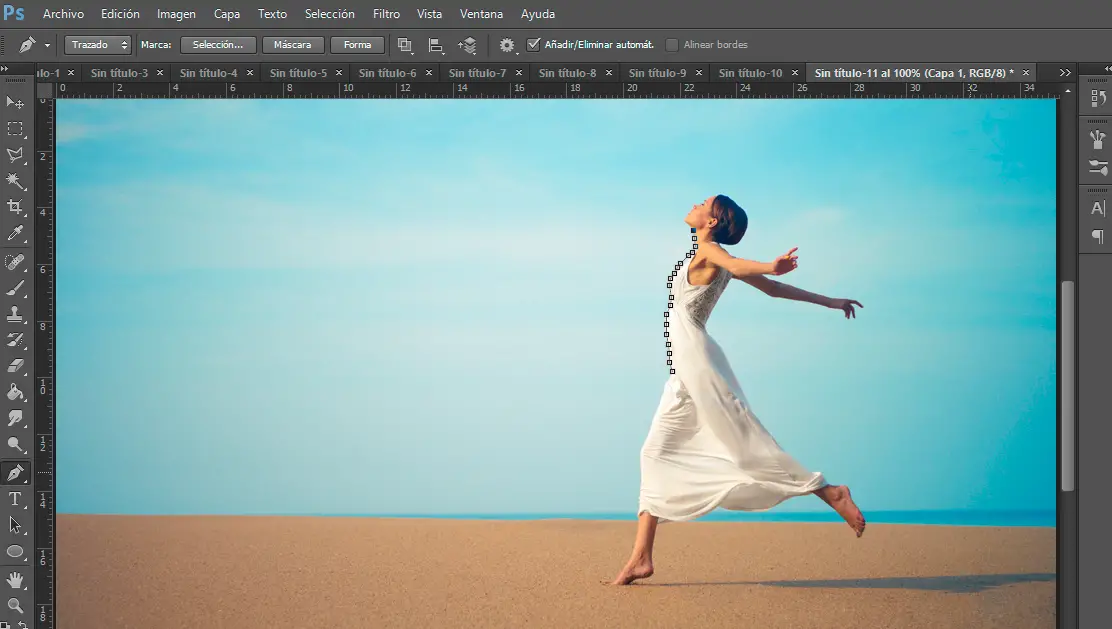Show hidden document tabs with double arrow
This screenshot has width=1112, height=629.
point(1065,73)
